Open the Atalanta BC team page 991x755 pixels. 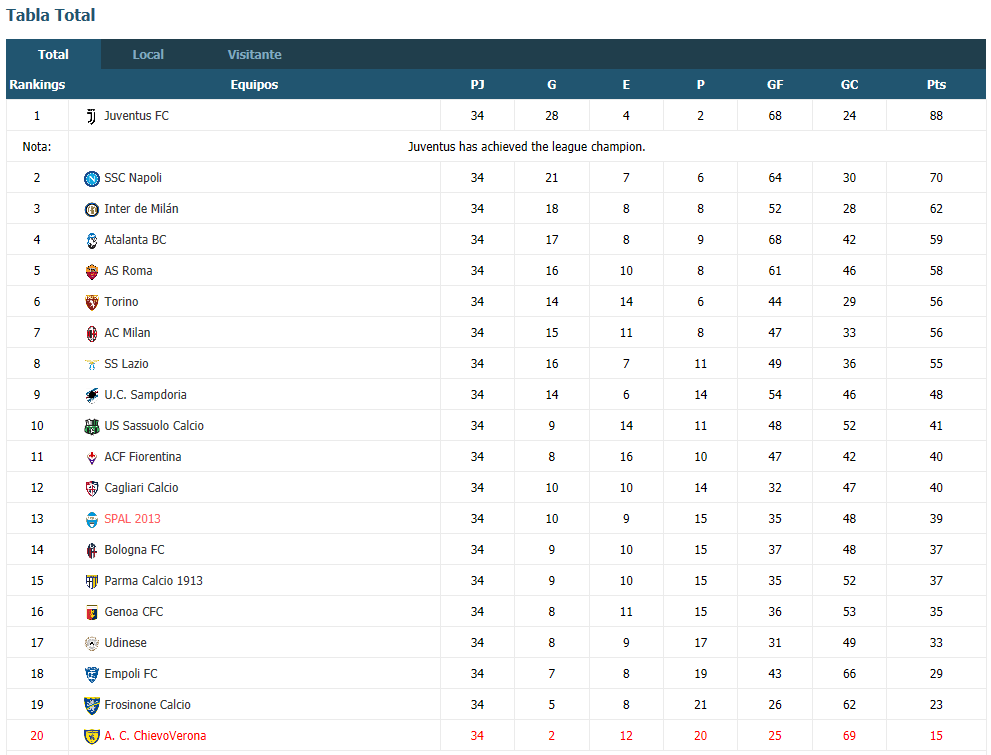coord(135,239)
